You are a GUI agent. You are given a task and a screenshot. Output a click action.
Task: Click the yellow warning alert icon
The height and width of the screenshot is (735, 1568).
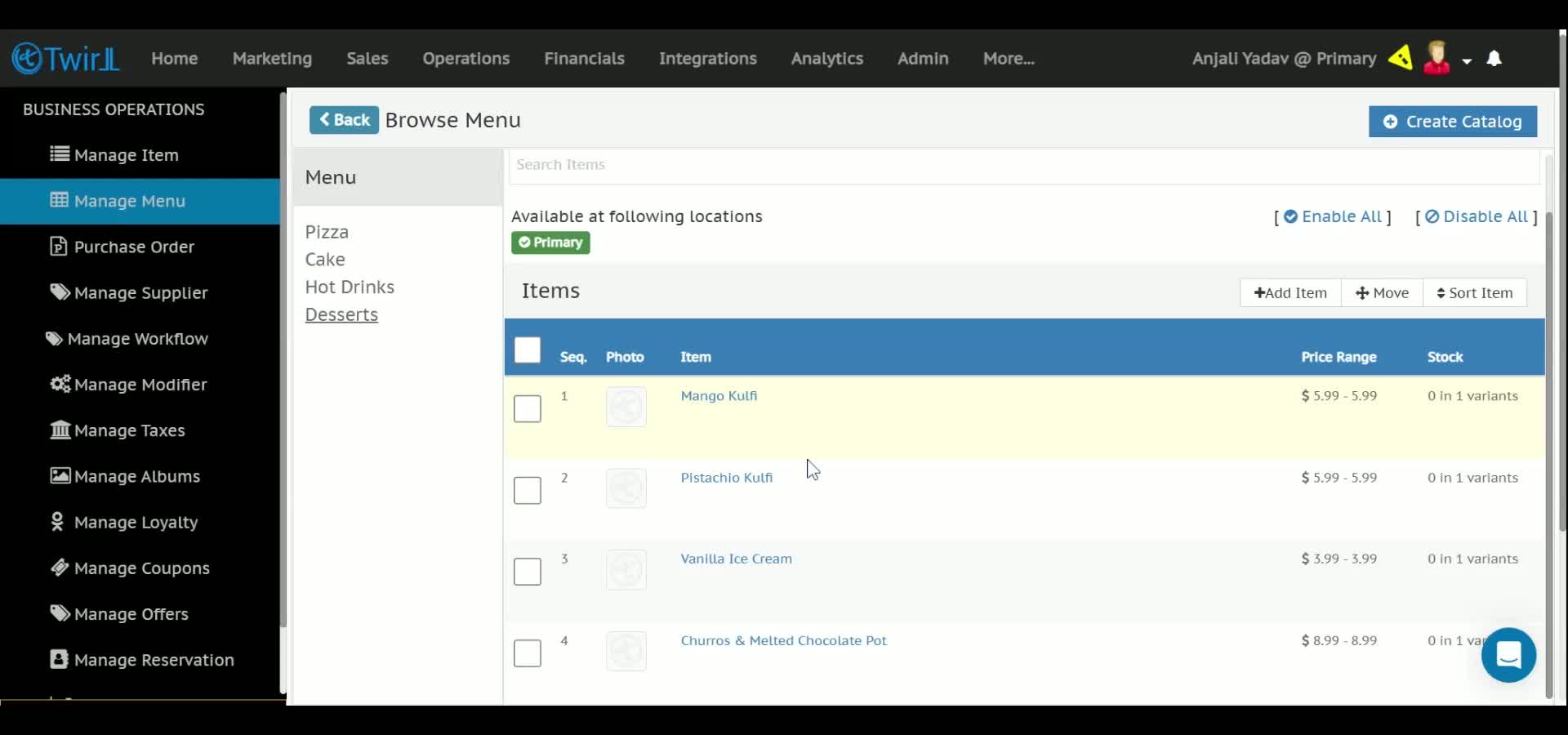1401,58
